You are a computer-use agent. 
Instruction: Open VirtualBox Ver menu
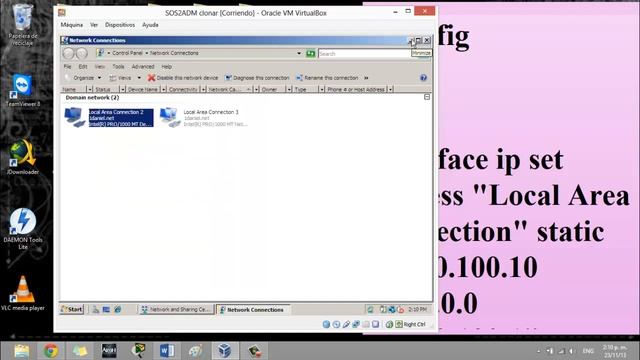point(94,25)
